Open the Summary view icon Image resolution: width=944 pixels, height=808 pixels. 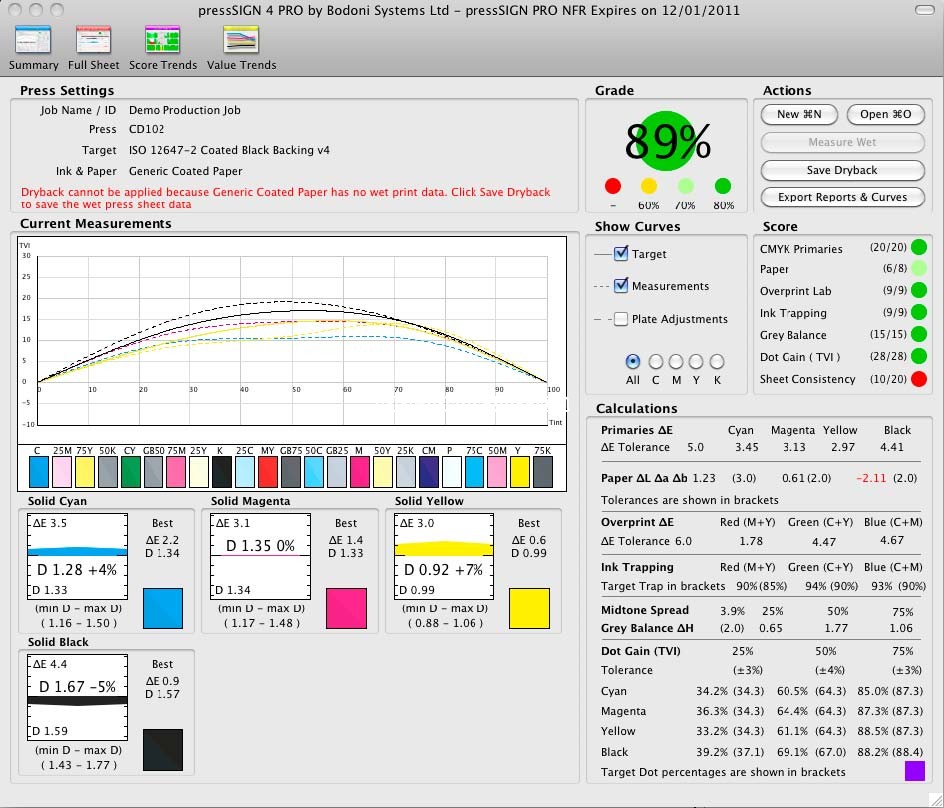coord(33,40)
